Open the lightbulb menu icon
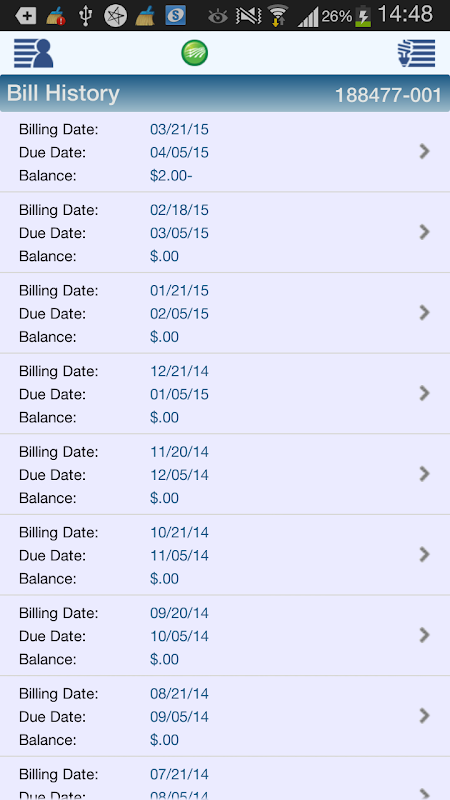 point(416,53)
